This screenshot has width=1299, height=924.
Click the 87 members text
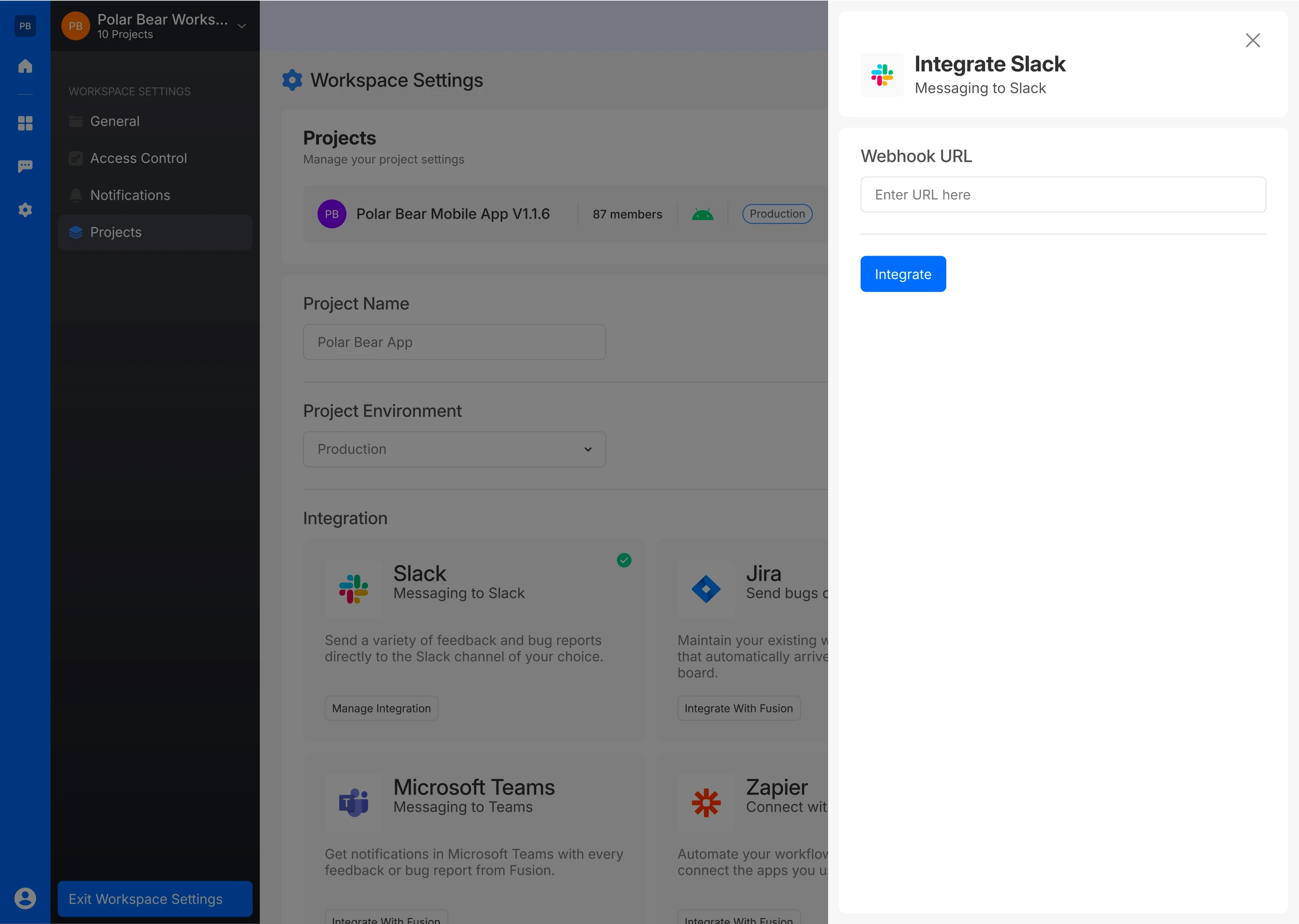coord(627,215)
